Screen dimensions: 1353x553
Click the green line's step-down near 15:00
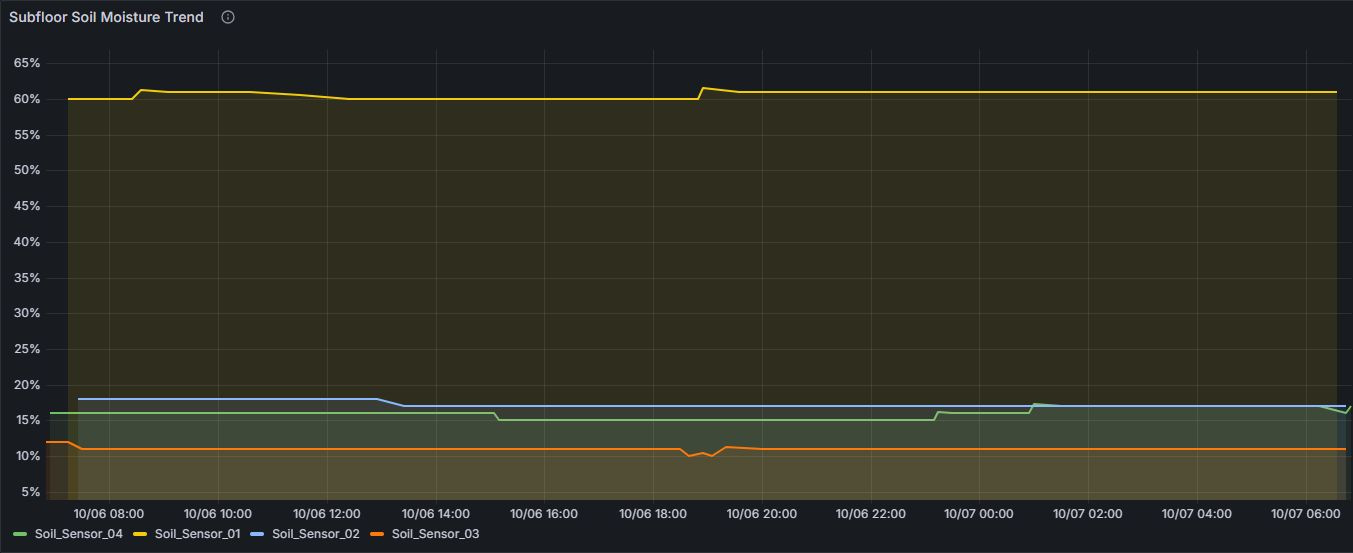coord(497,416)
